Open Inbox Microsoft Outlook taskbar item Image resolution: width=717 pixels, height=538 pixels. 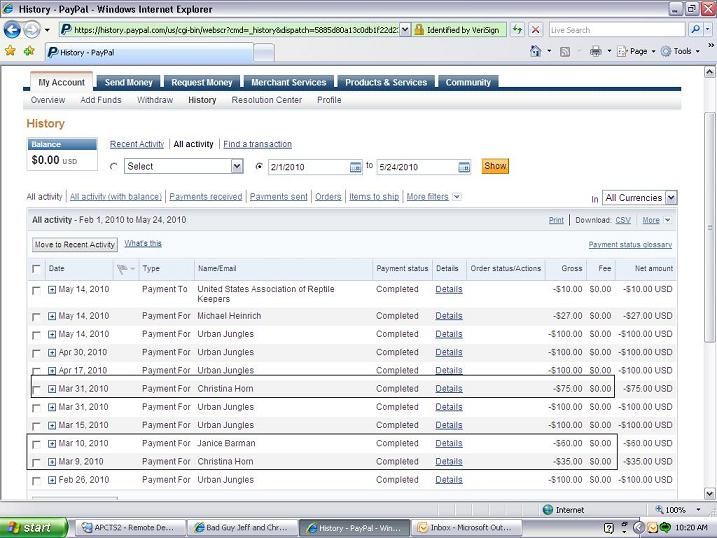pos(466,527)
